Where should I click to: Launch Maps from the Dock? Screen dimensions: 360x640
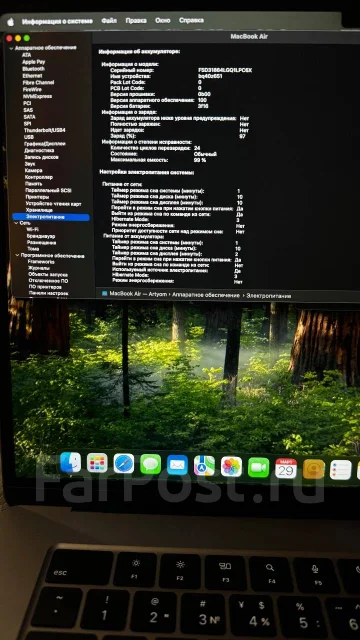tap(204, 466)
